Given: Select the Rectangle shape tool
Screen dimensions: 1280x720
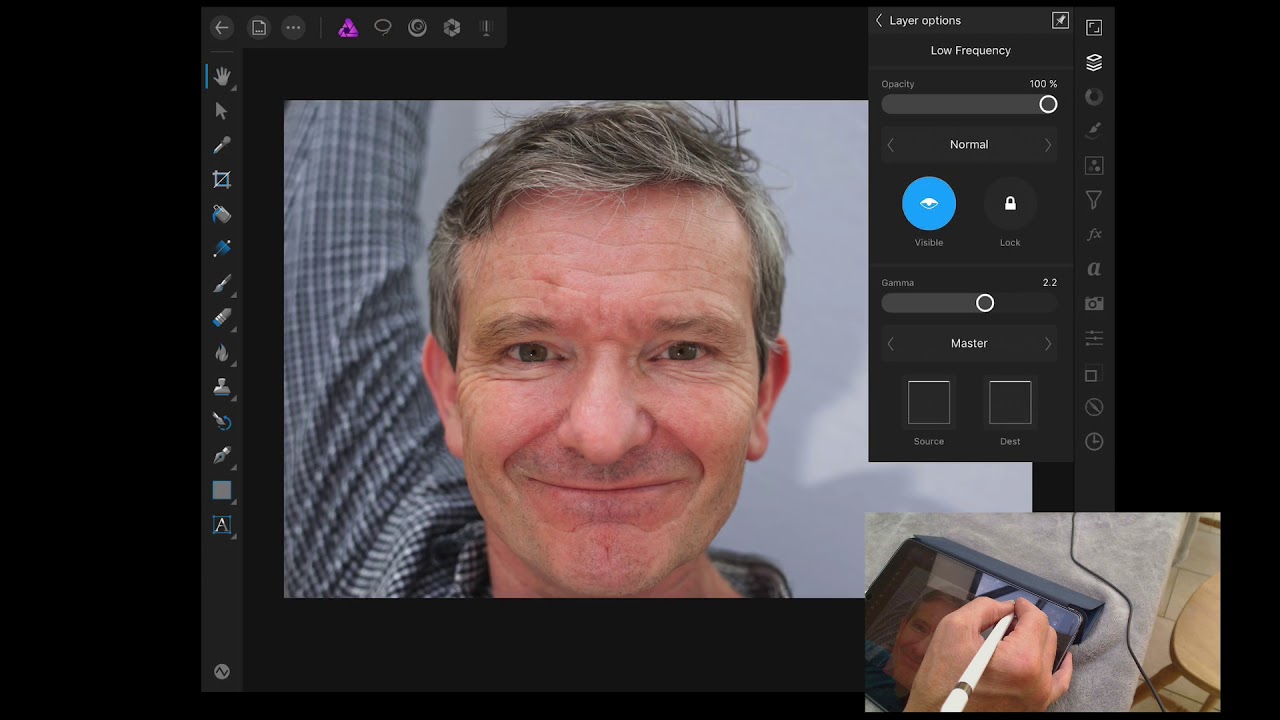Looking at the screenshot, I should pyautogui.click(x=222, y=490).
